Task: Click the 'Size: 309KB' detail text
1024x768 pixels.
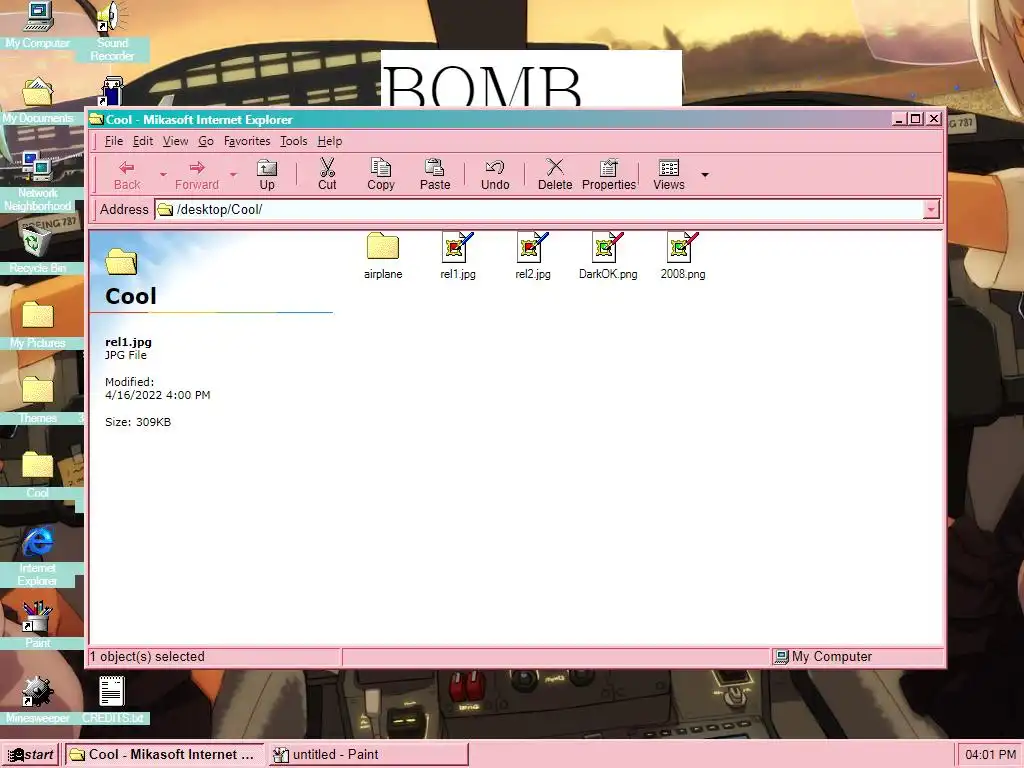Action: (x=138, y=422)
